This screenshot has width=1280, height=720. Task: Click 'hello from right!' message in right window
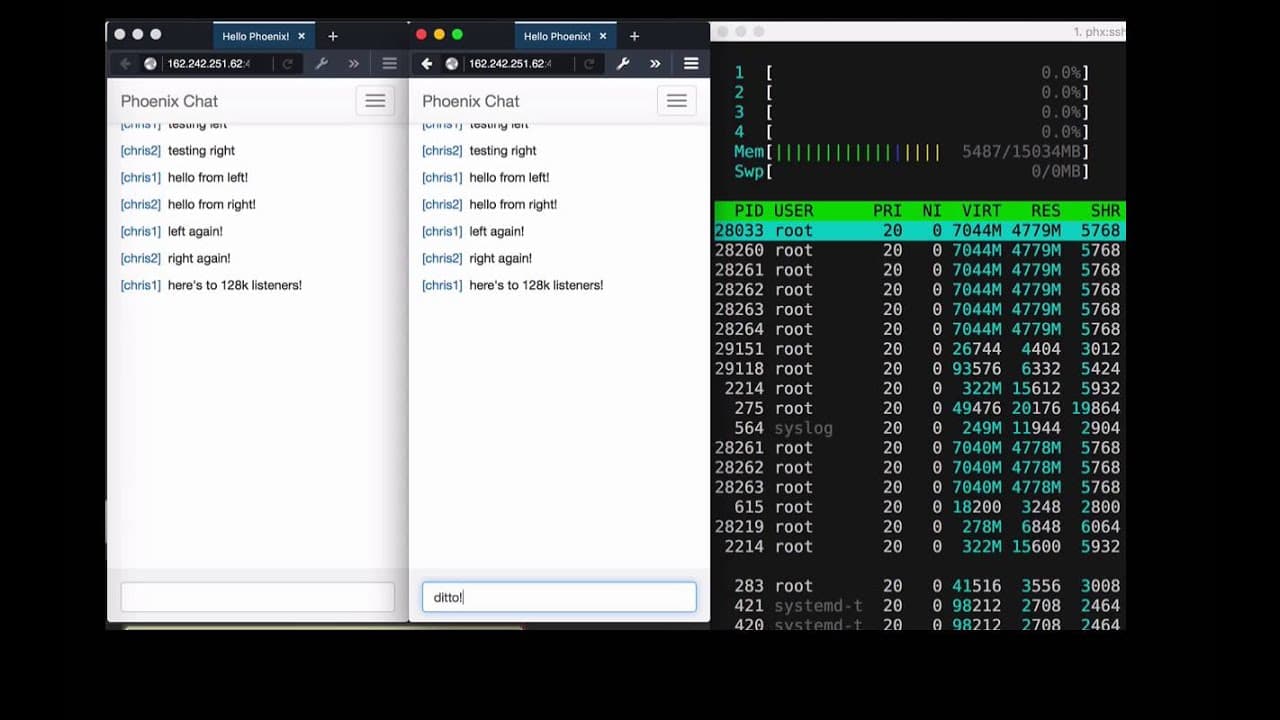click(x=513, y=205)
